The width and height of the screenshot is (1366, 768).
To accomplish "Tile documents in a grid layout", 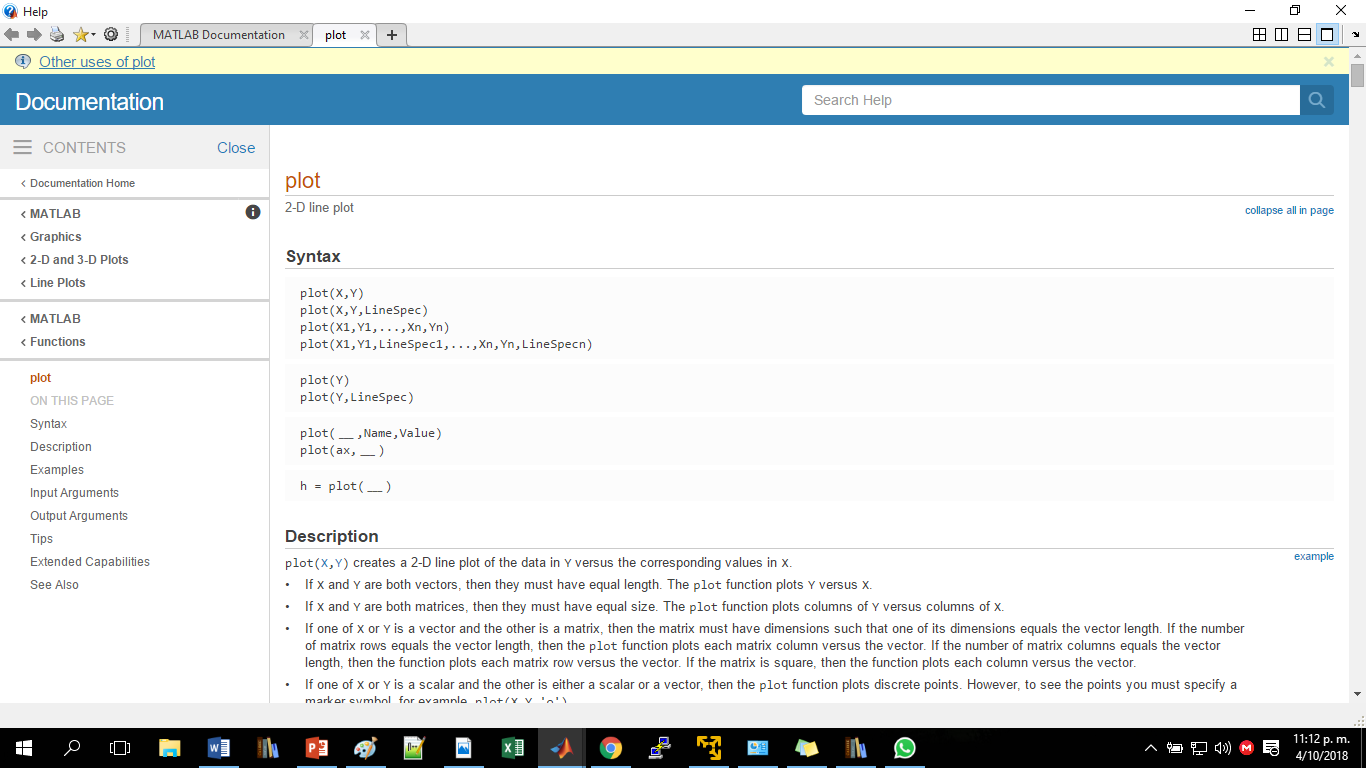I will coord(1259,35).
